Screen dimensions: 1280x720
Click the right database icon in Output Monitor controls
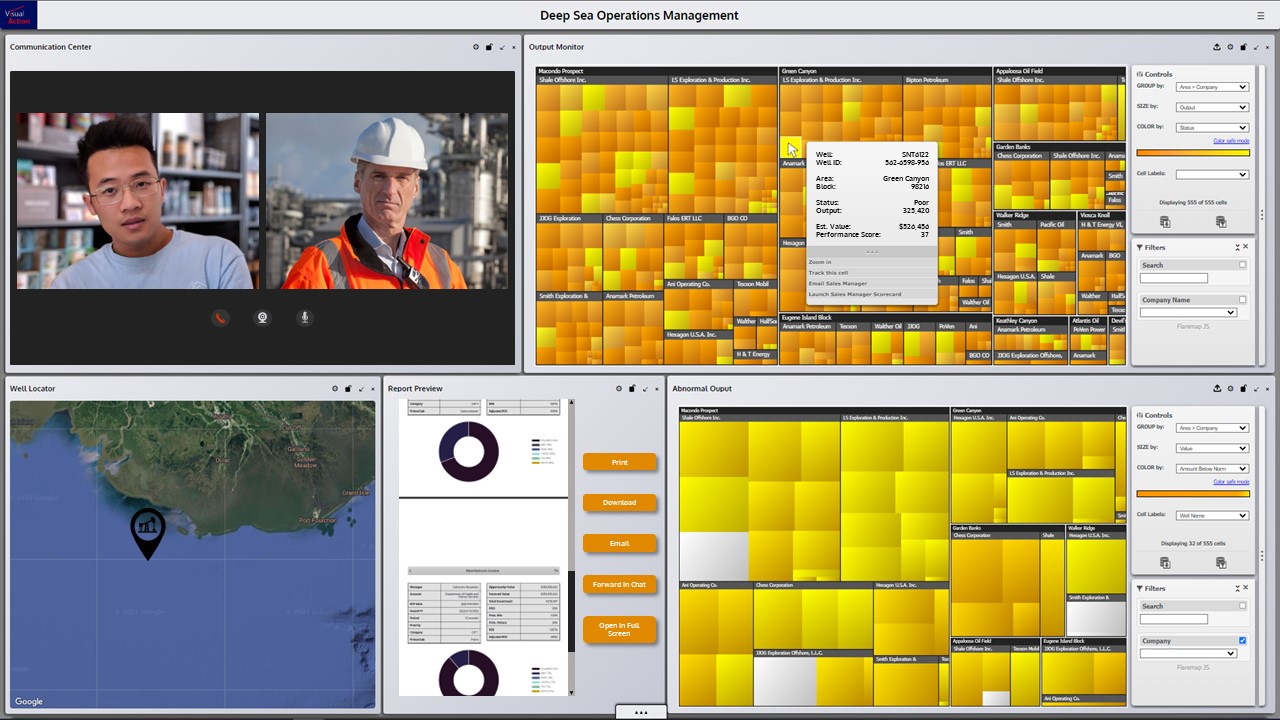point(1221,222)
